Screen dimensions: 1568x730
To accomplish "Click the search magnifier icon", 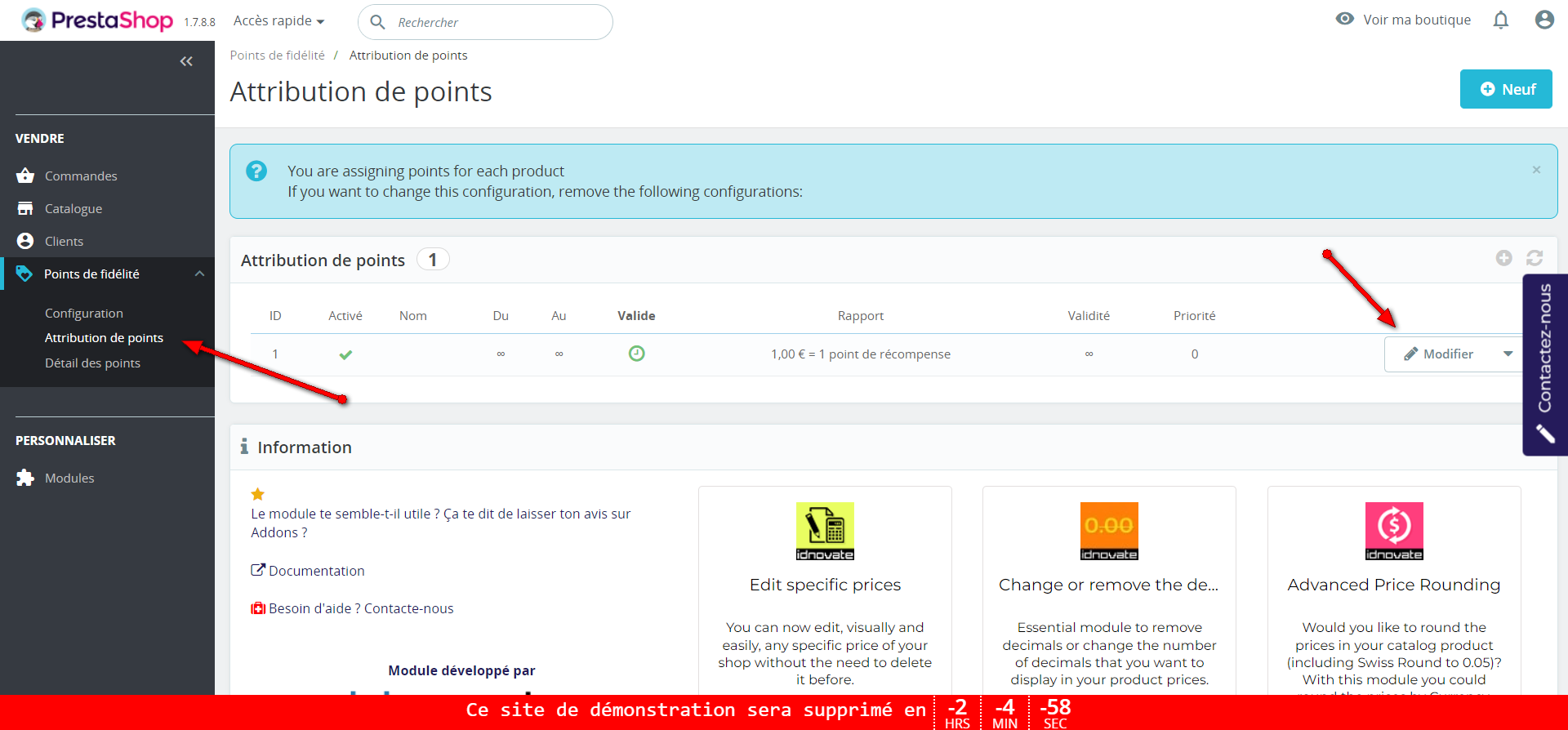I will coord(377,22).
